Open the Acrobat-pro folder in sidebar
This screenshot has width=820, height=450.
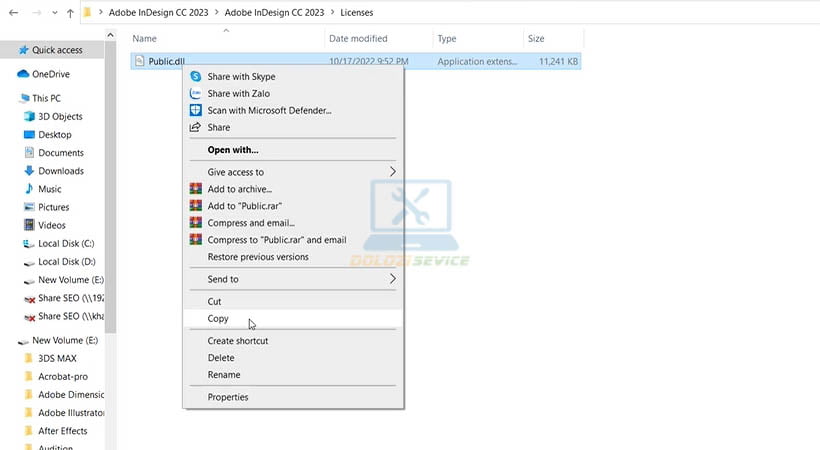[x=63, y=377]
